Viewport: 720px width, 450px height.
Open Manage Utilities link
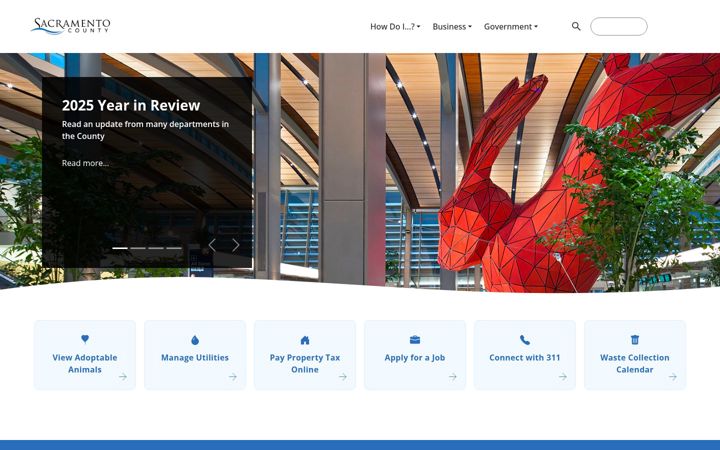(x=195, y=355)
